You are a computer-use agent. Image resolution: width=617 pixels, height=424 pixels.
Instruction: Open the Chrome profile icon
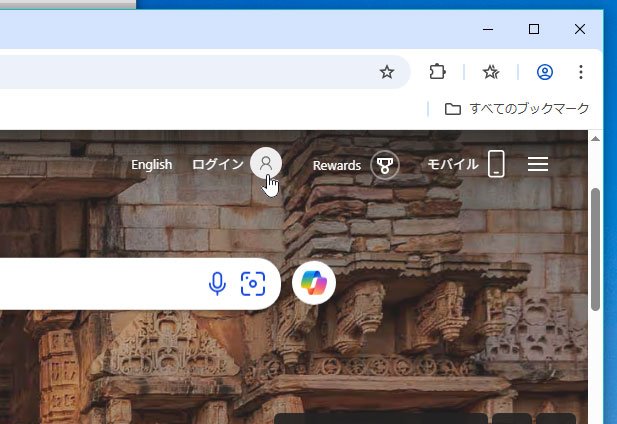tap(545, 72)
